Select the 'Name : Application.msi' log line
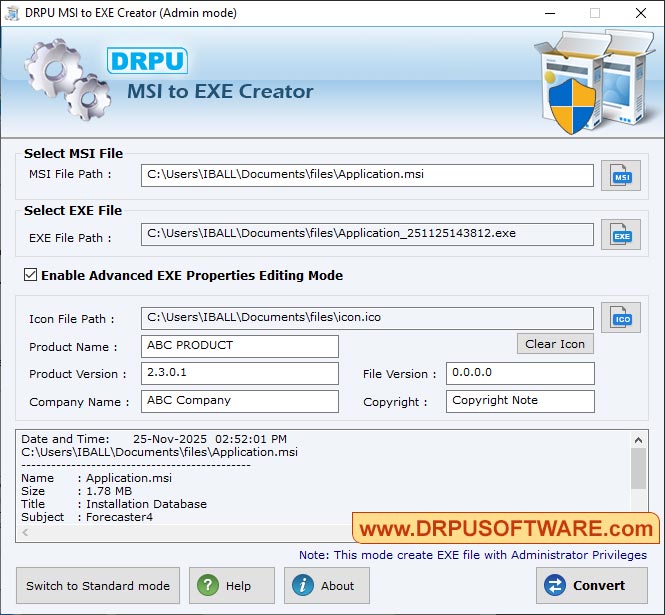 (x=97, y=478)
